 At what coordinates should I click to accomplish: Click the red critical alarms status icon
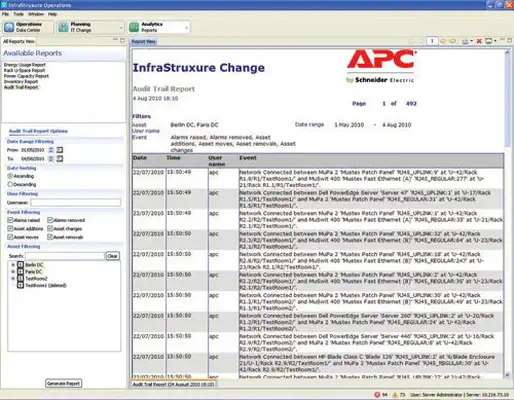[377, 395]
